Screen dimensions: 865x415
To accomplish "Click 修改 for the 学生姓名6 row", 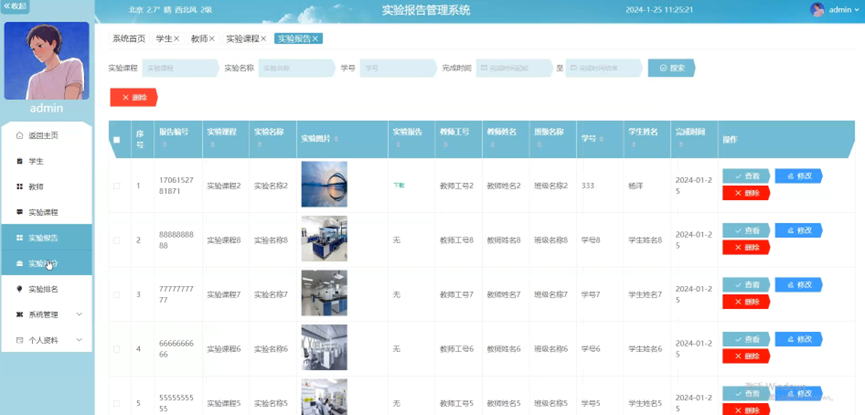I will [799, 339].
